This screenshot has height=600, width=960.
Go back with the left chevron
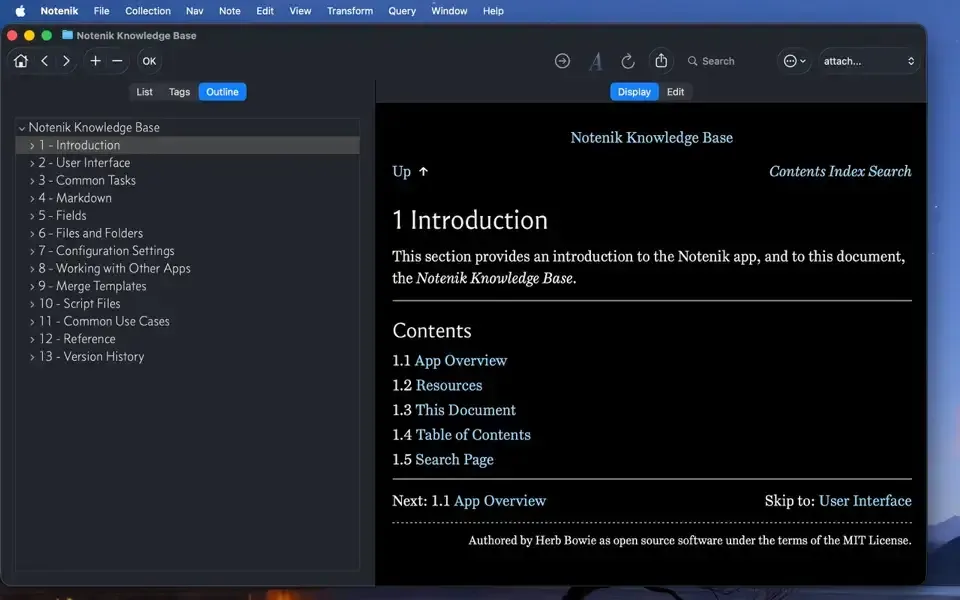click(45, 61)
